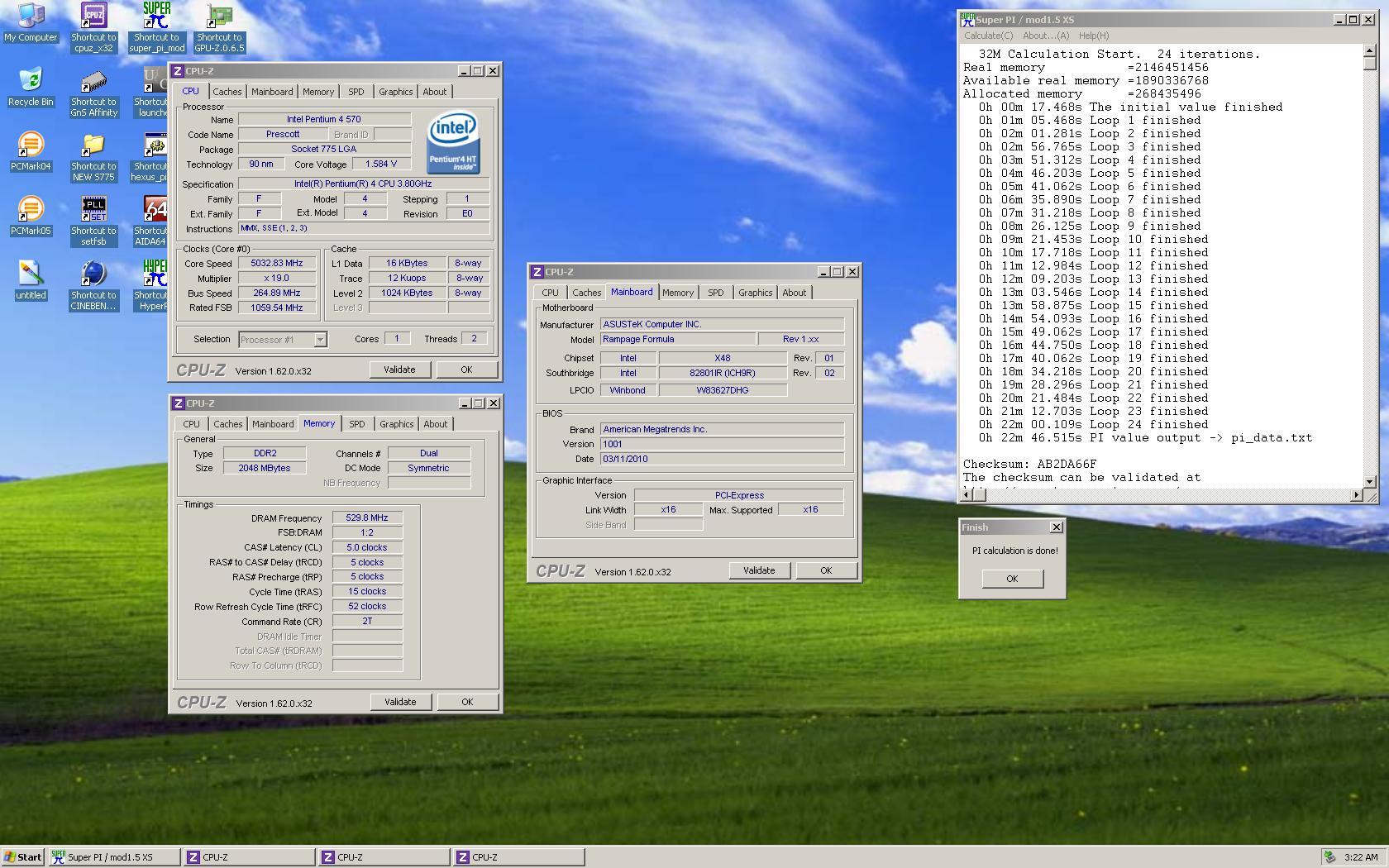This screenshot has width=1389, height=868.
Task: Open the Calculate(C) menu in Super PI
Action: point(988,36)
